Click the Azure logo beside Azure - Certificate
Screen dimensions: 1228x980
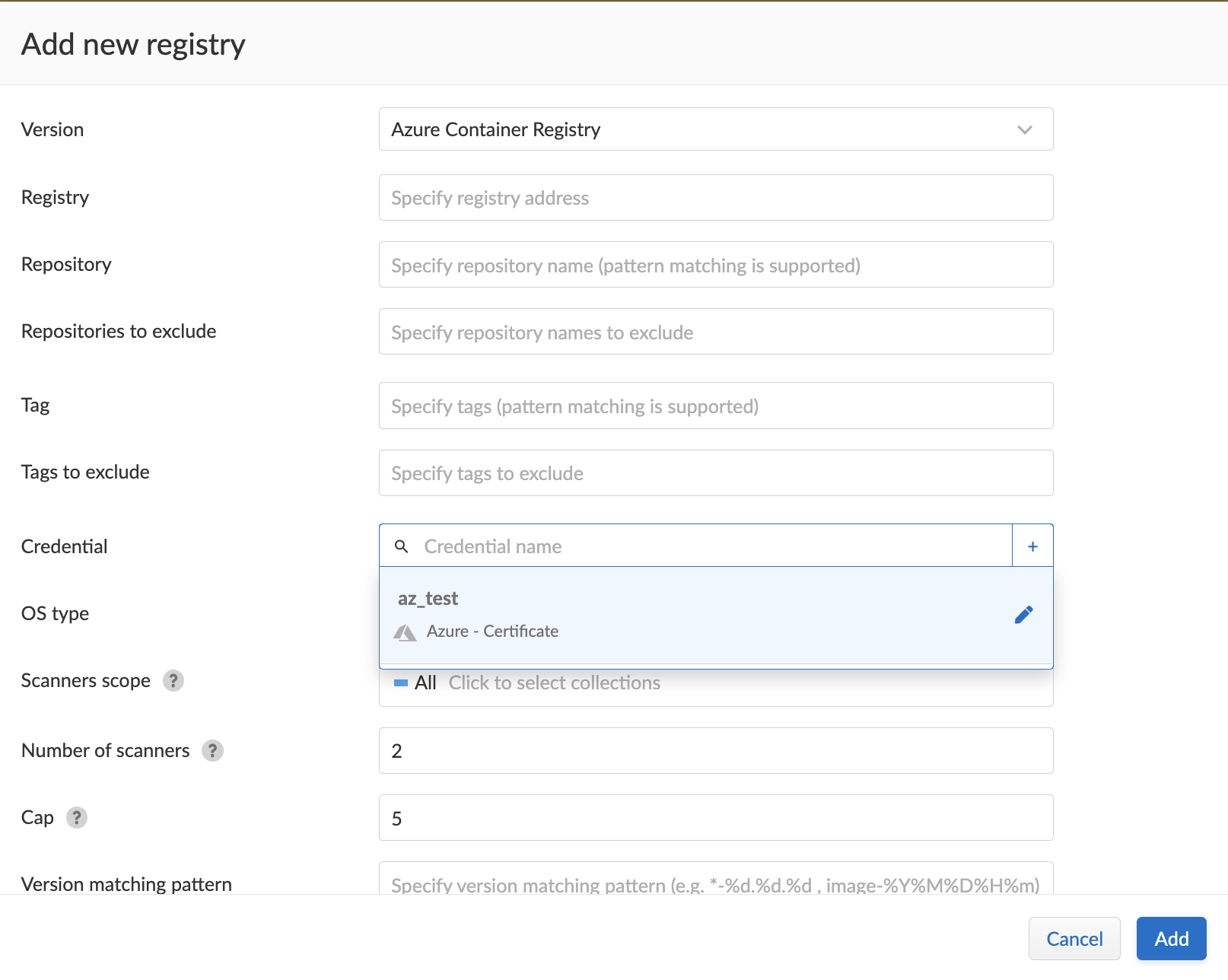(x=406, y=632)
